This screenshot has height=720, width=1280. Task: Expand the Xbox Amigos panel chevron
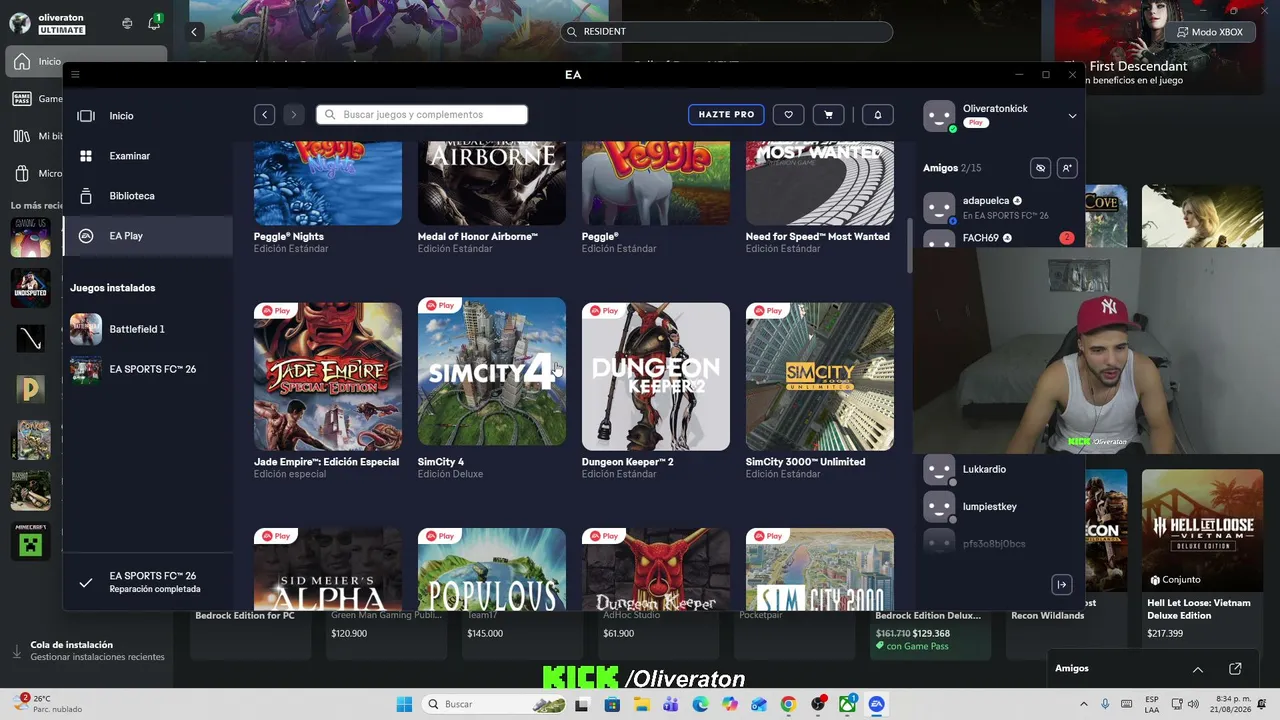click(x=1198, y=669)
